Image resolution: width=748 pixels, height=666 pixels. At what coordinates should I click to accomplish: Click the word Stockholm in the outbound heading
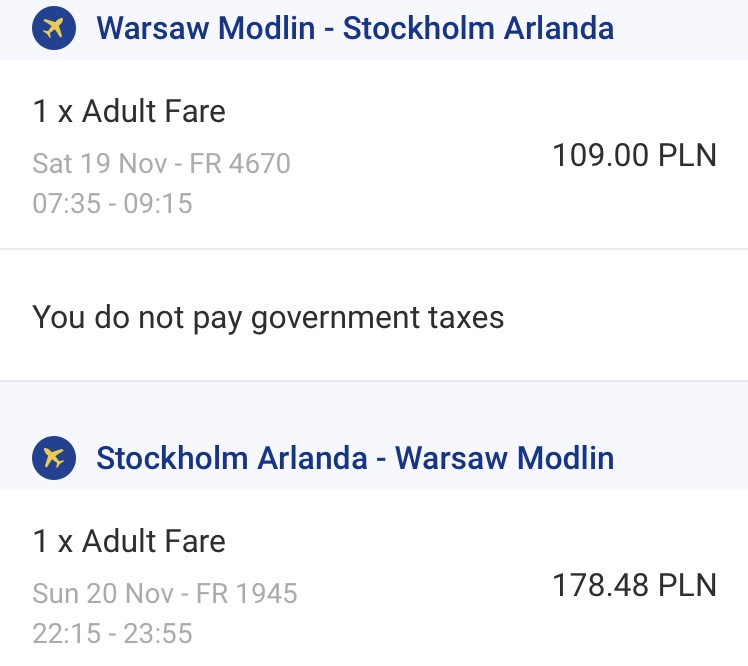pos(418,28)
